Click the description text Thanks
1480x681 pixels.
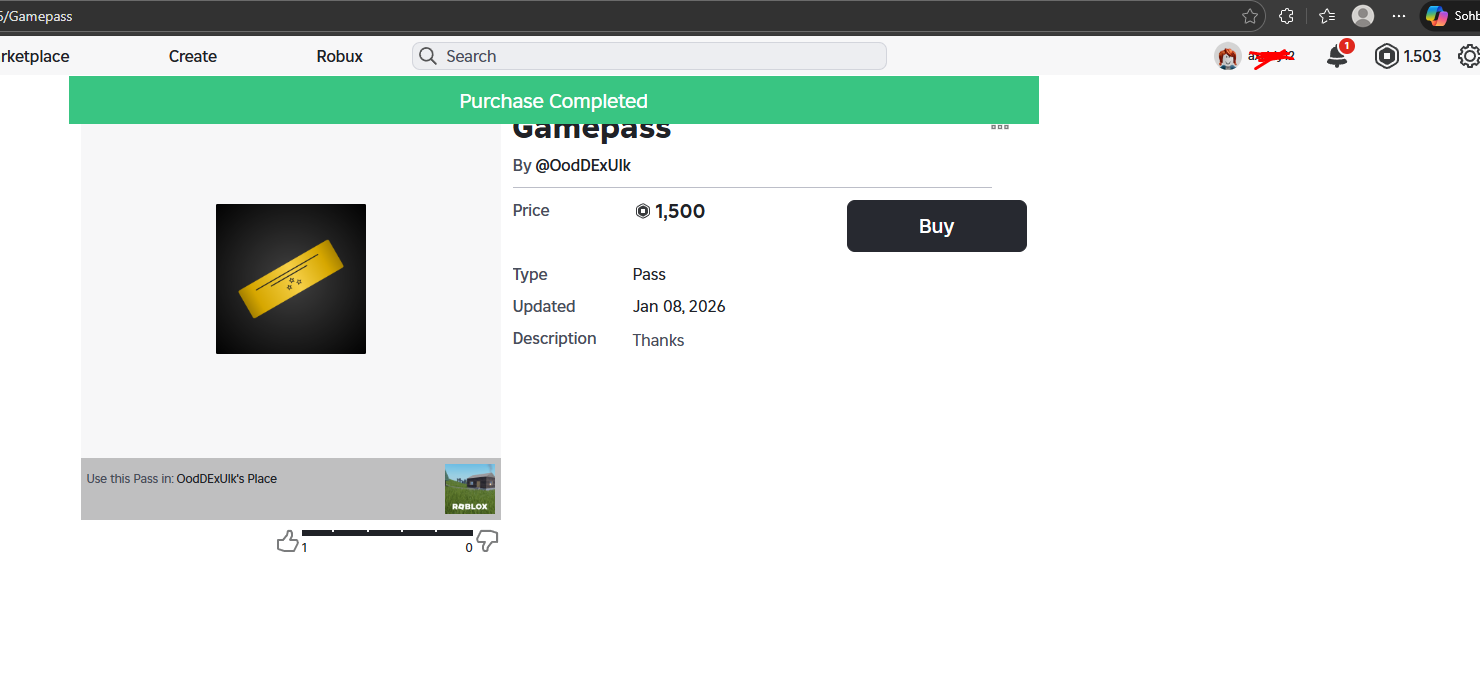pos(658,340)
